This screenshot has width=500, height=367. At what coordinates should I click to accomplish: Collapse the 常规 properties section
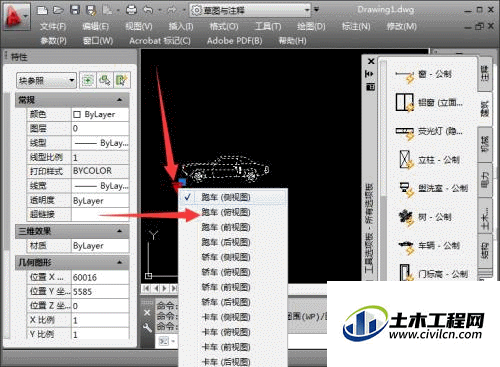pos(119,100)
